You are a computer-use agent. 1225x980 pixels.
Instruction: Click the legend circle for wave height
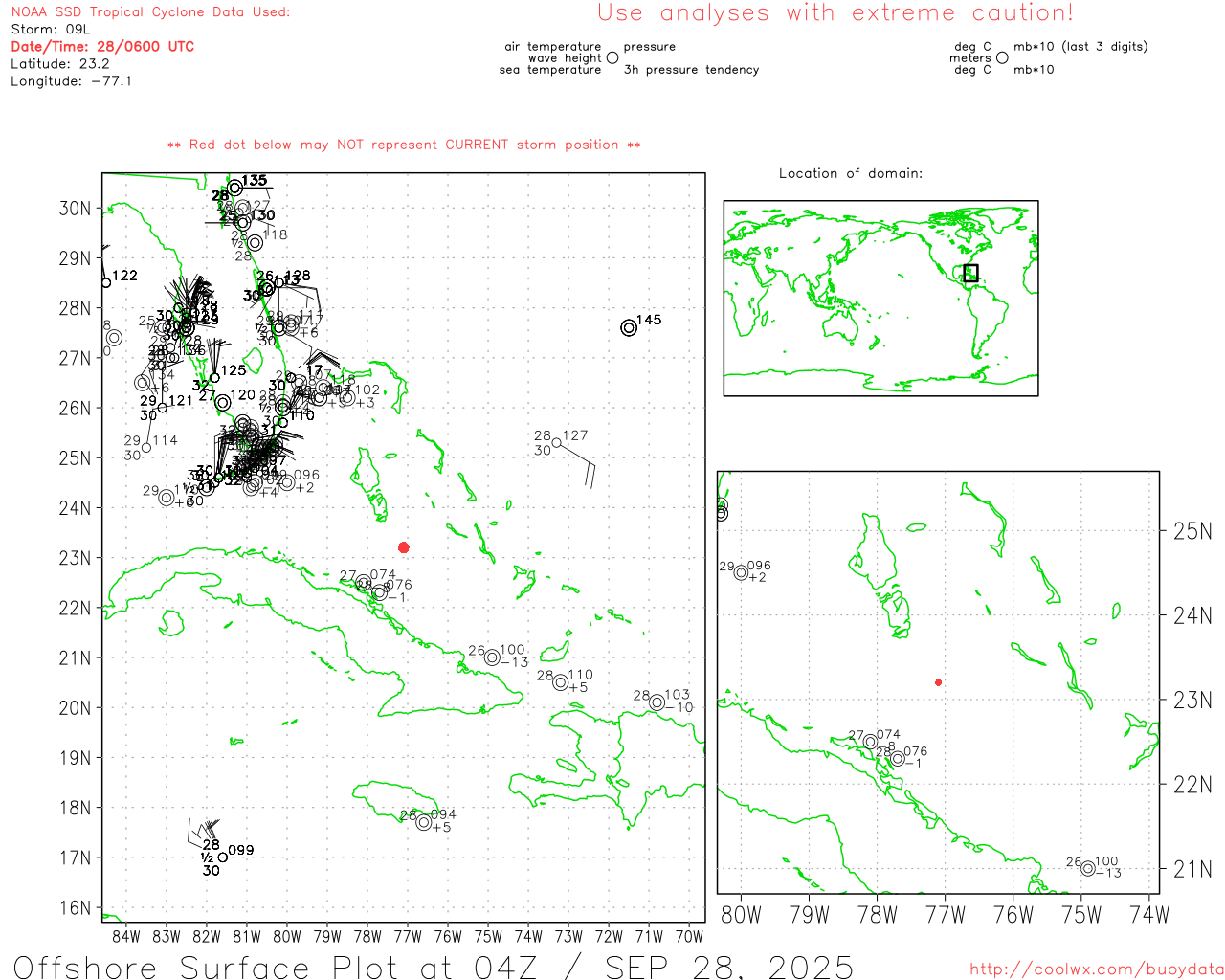tap(612, 58)
